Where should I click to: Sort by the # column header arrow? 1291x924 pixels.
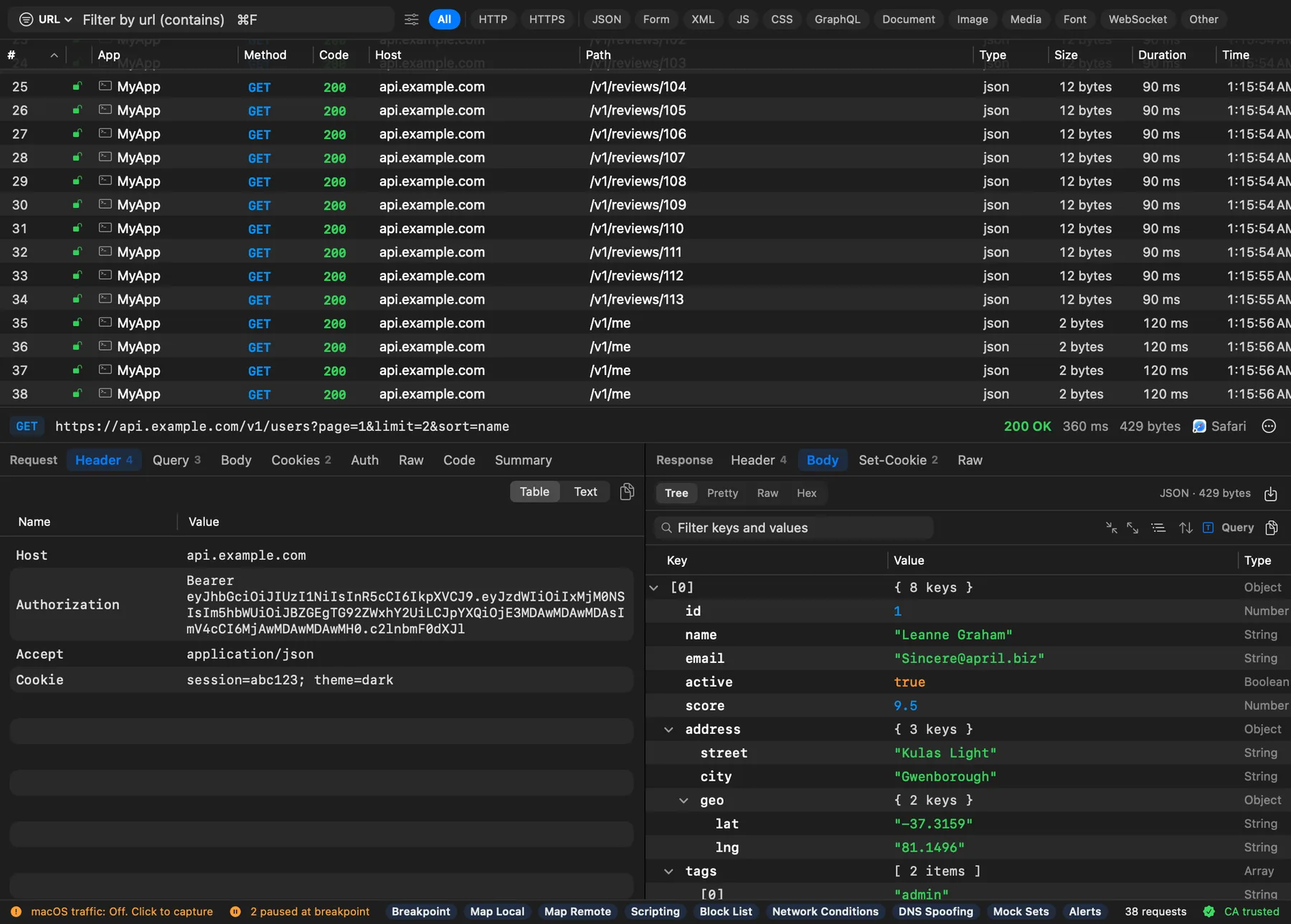pyautogui.click(x=54, y=55)
